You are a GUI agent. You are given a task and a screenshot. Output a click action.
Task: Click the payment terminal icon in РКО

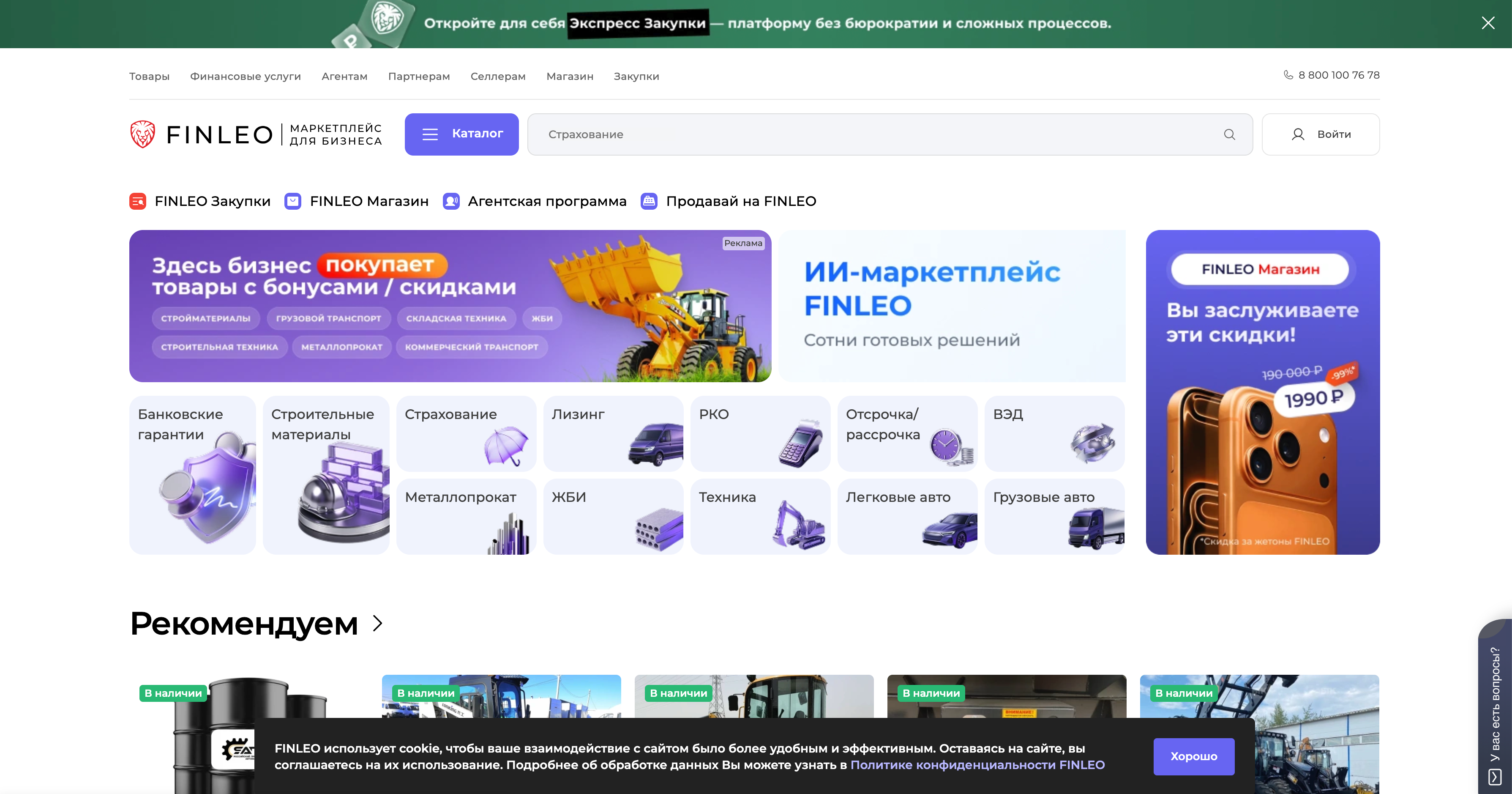(801, 444)
